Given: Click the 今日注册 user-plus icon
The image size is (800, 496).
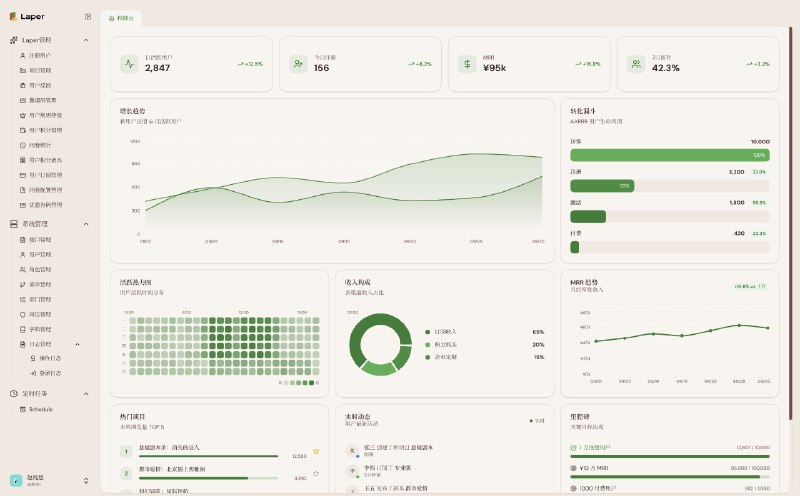Looking at the screenshot, I should (x=298, y=64).
